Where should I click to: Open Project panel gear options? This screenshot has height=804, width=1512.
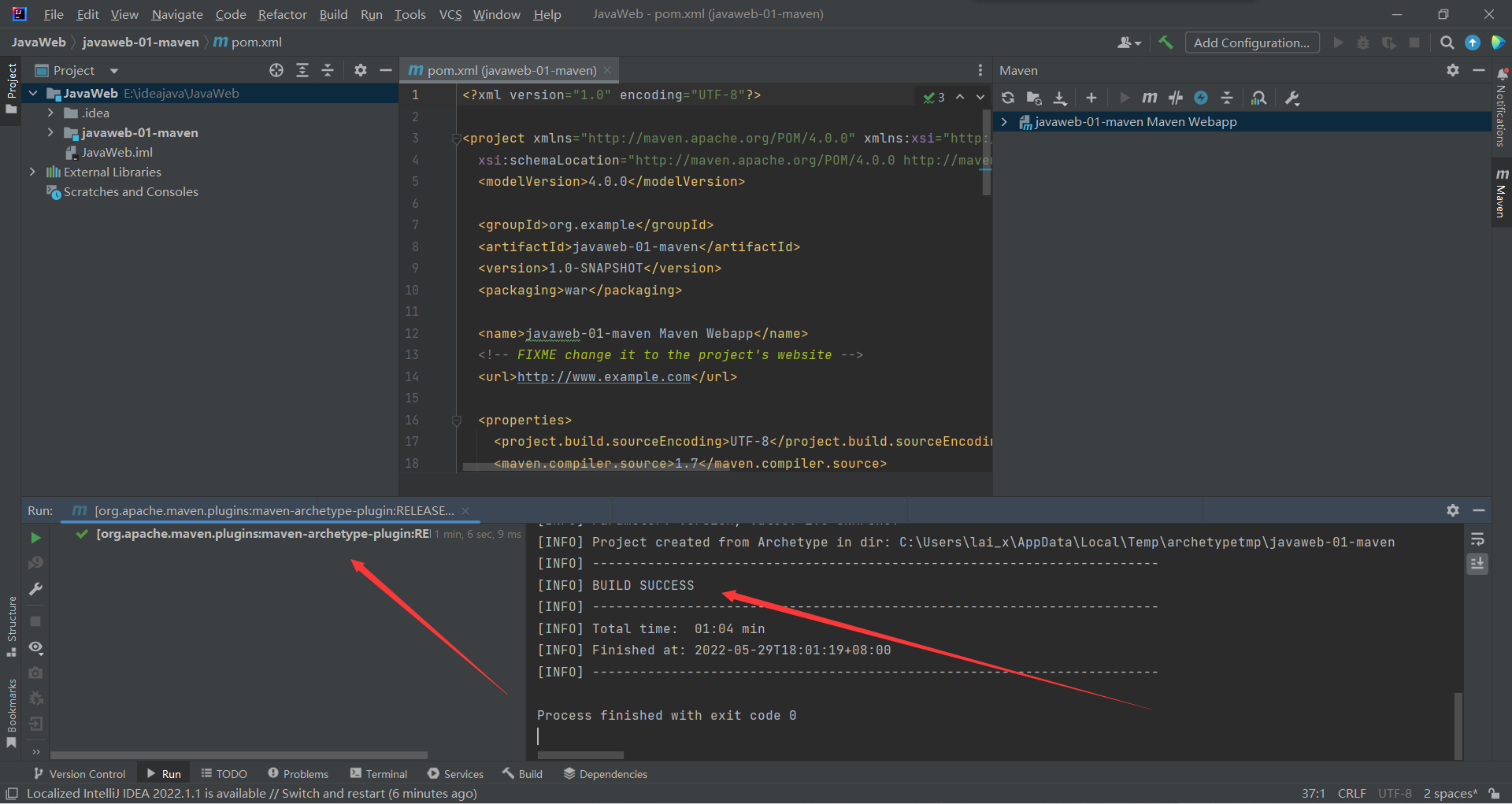click(361, 70)
